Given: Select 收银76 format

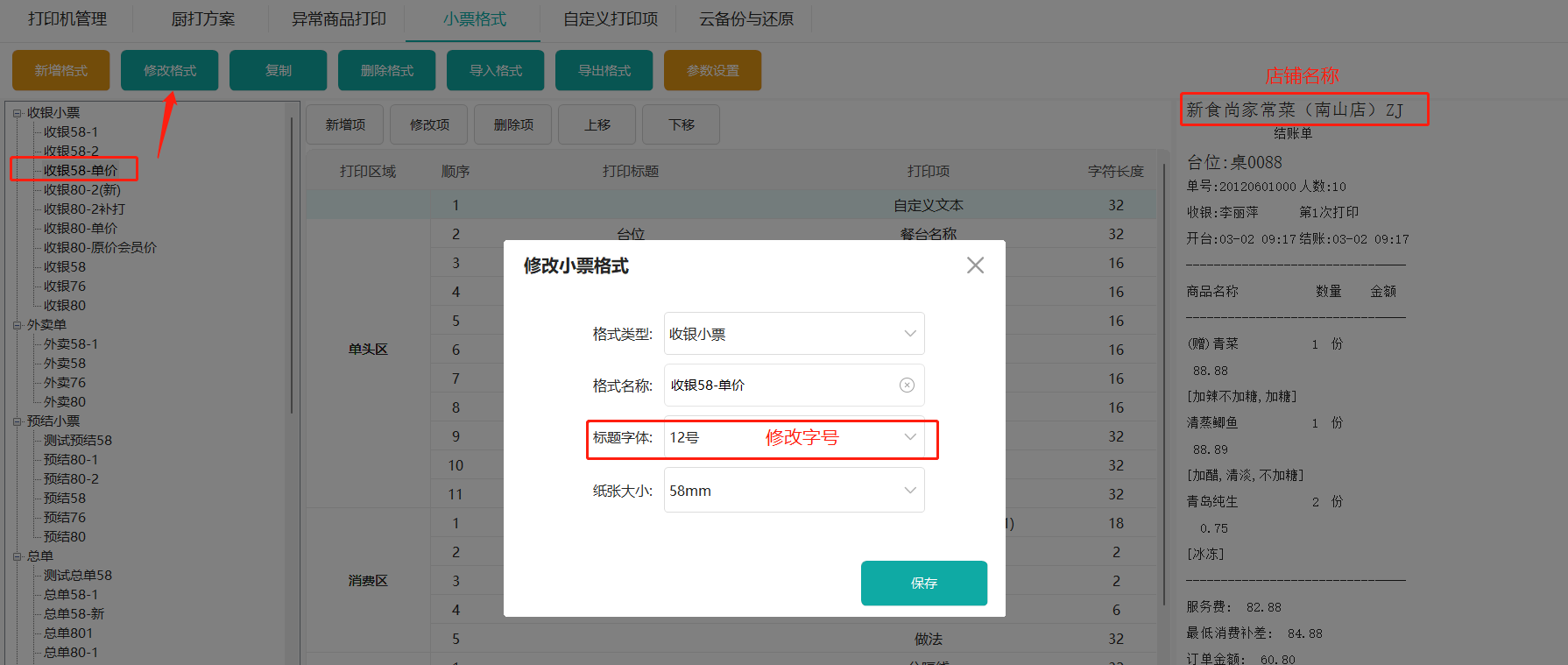Looking at the screenshot, I should click(x=65, y=287).
